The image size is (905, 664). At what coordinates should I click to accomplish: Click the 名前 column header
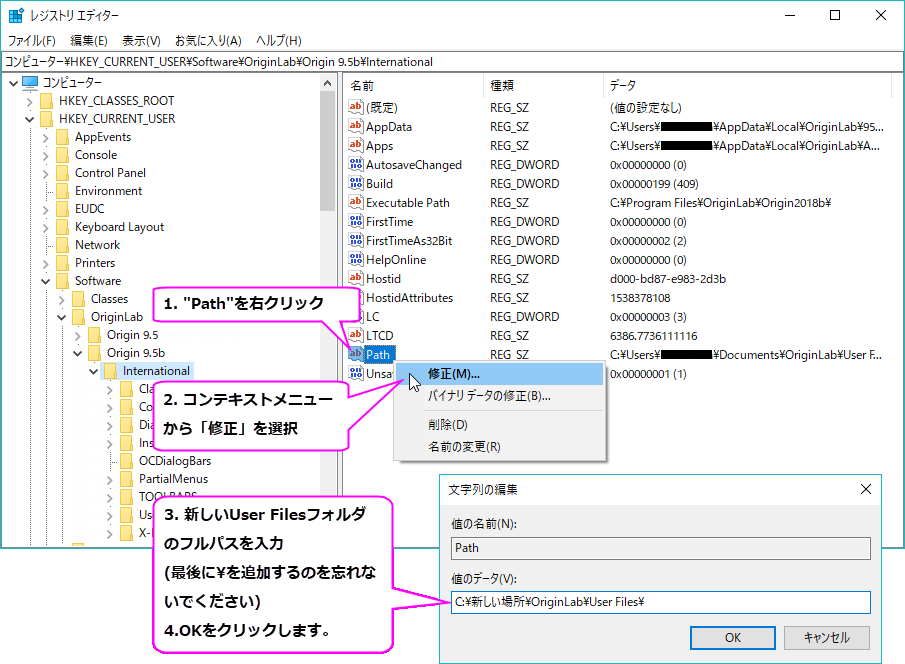click(414, 85)
